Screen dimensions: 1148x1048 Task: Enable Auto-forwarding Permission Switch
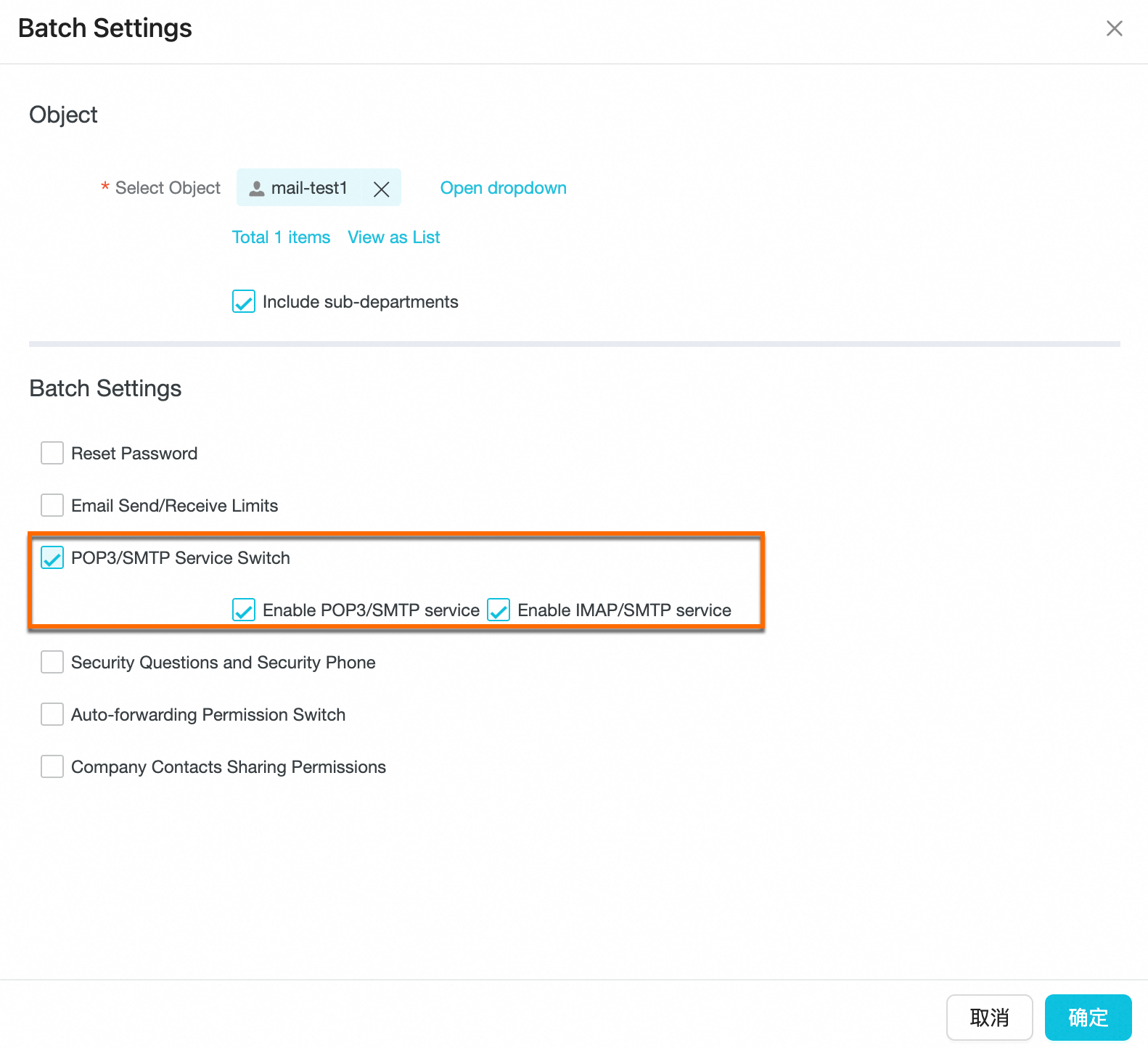pyautogui.click(x=52, y=714)
